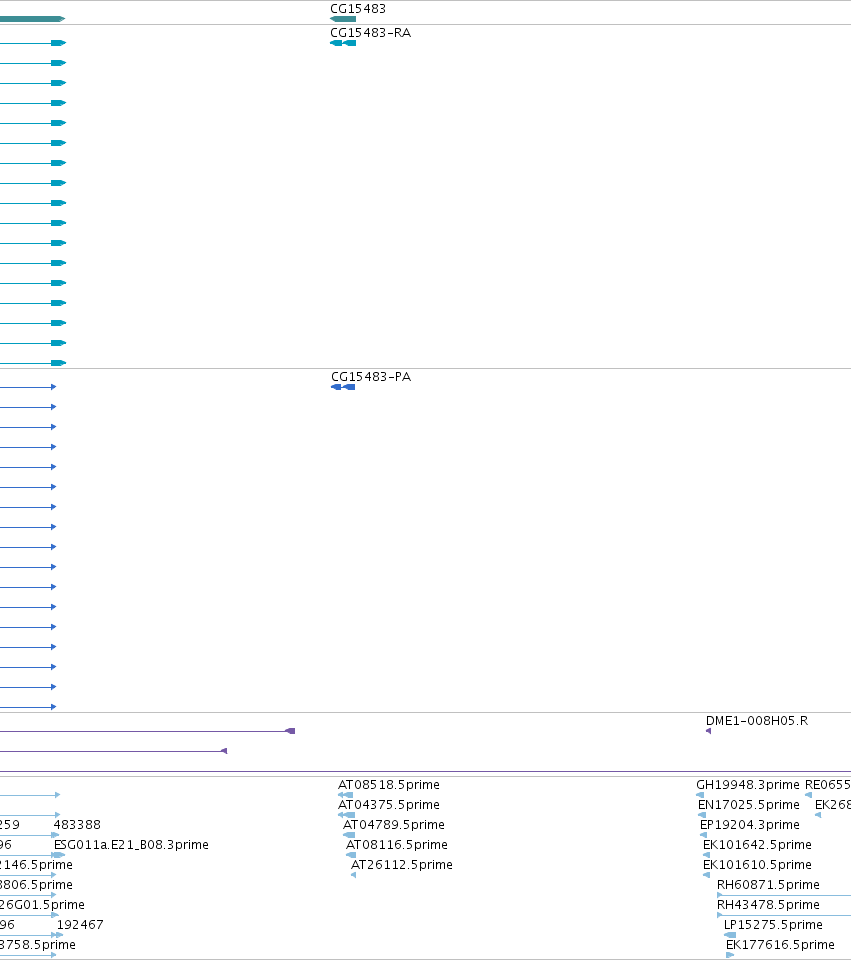This screenshot has height=960, width=851.
Task: Click the EST glyph under AT04789.5prime
Action: 349,835
